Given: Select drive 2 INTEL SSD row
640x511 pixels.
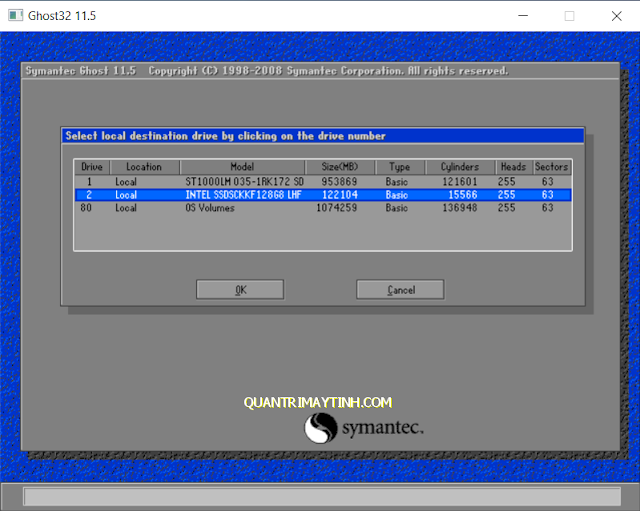Looking at the screenshot, I should click(323, 195).
